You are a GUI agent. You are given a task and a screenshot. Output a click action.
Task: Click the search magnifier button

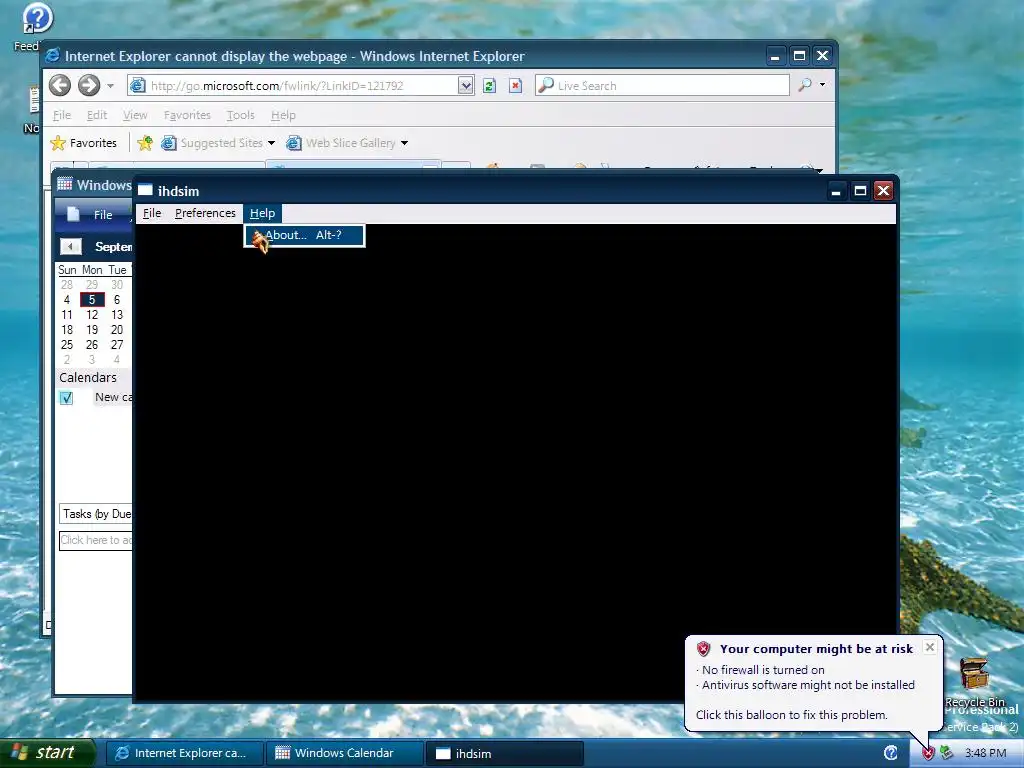805,85
